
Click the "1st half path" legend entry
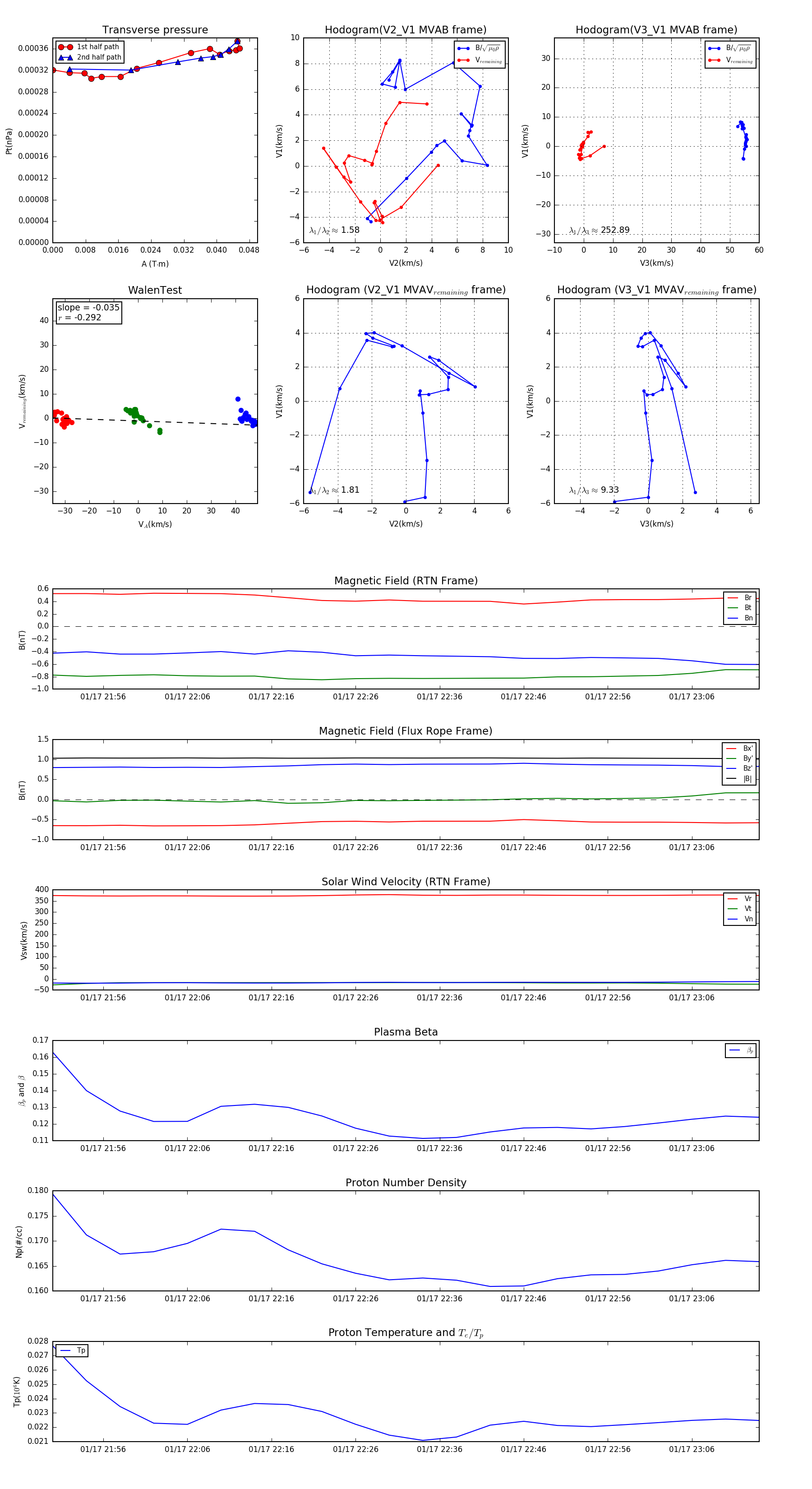coord(90,47)
